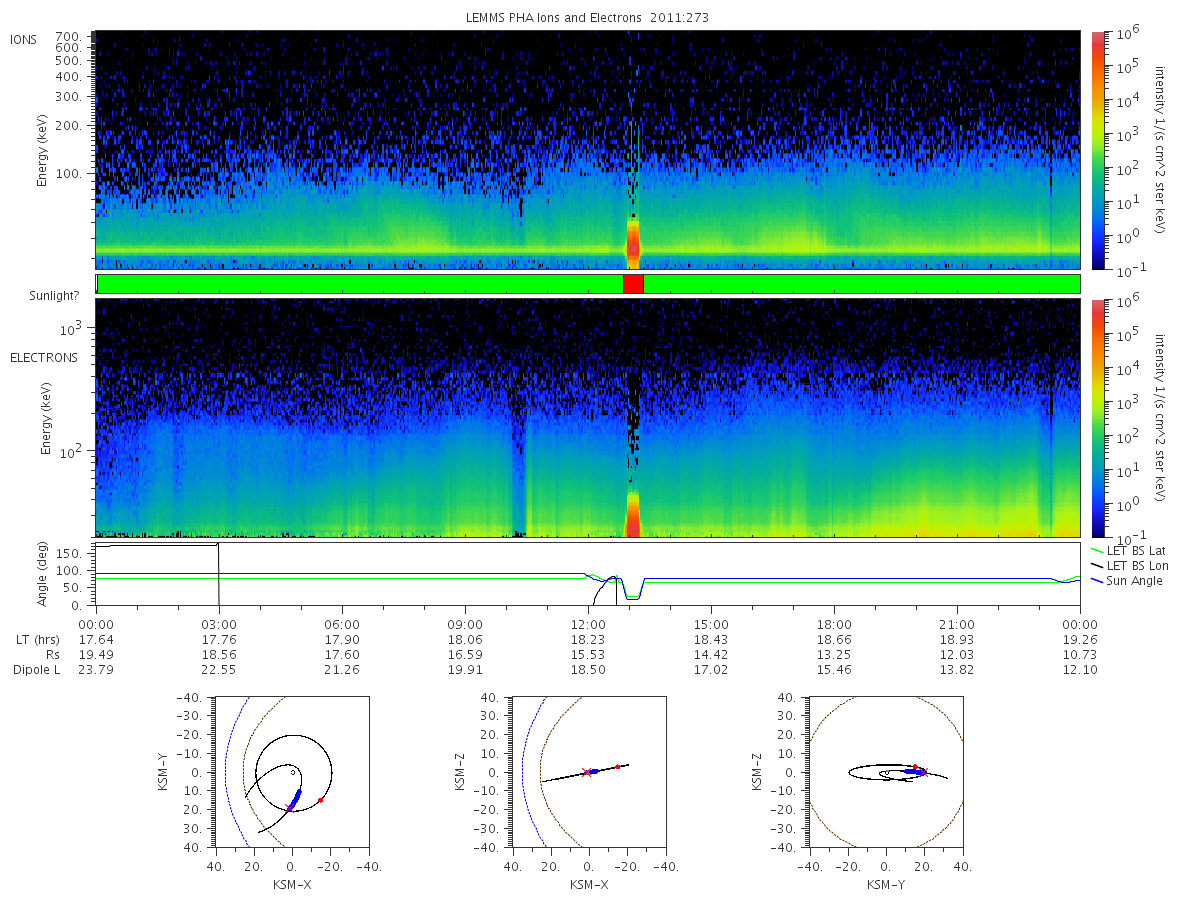This screenshot has width=1200, height=900.
Task: Click the Dipole L ephemeris row label
Action: pos(36,669)
